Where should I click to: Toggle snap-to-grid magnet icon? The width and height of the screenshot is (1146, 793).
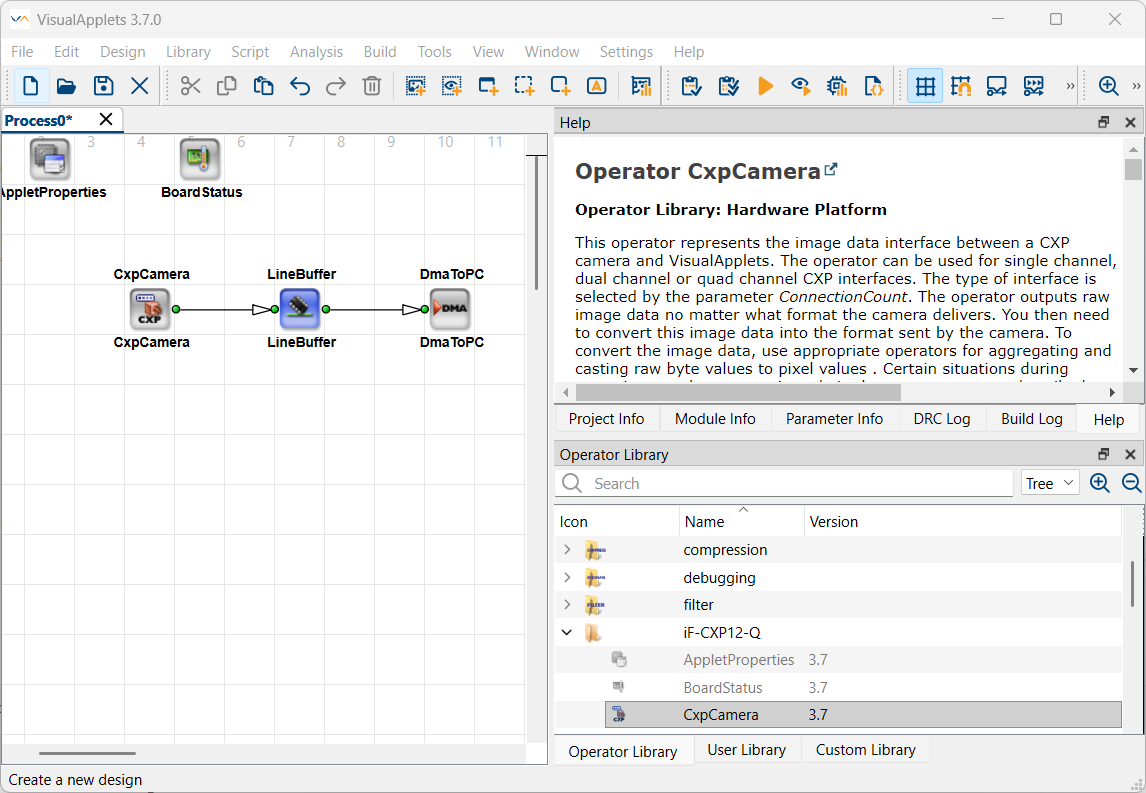(x=961, y=86)
